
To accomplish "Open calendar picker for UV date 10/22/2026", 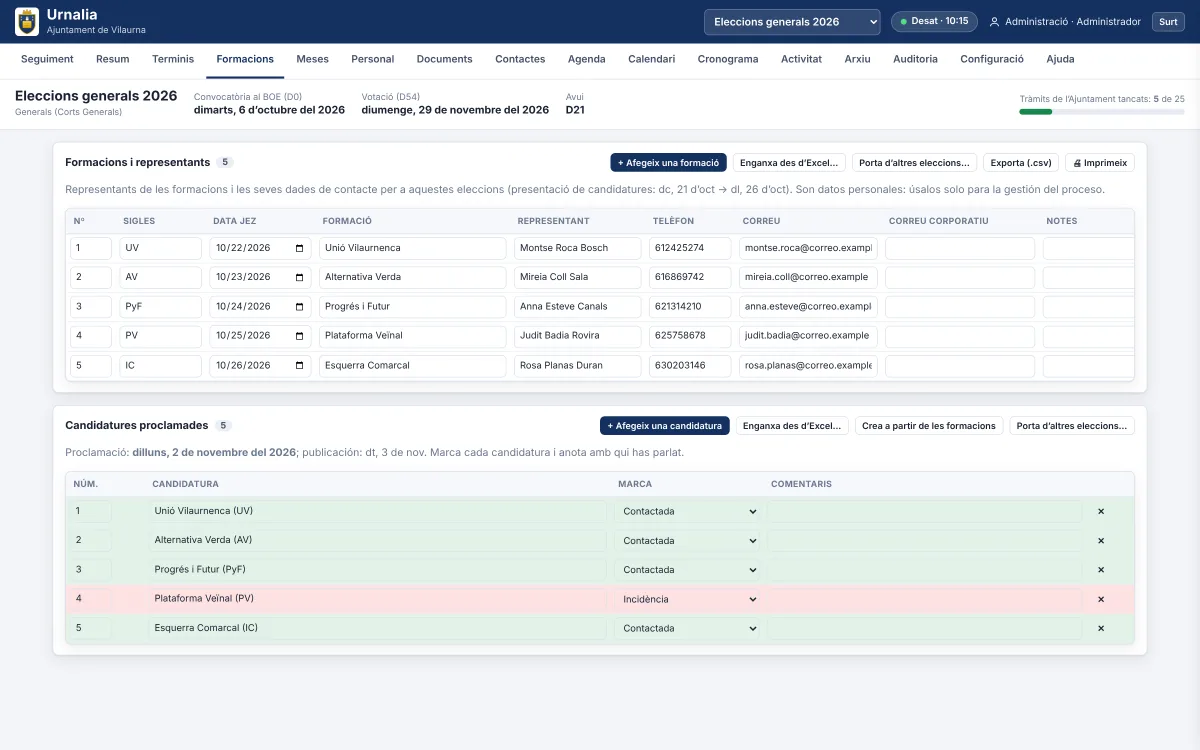I will [x=300, y=248].
